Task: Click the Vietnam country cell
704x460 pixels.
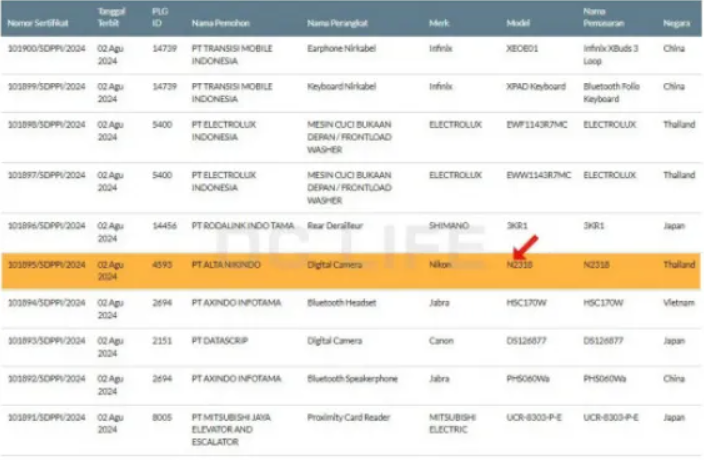Action: (679, 302)
